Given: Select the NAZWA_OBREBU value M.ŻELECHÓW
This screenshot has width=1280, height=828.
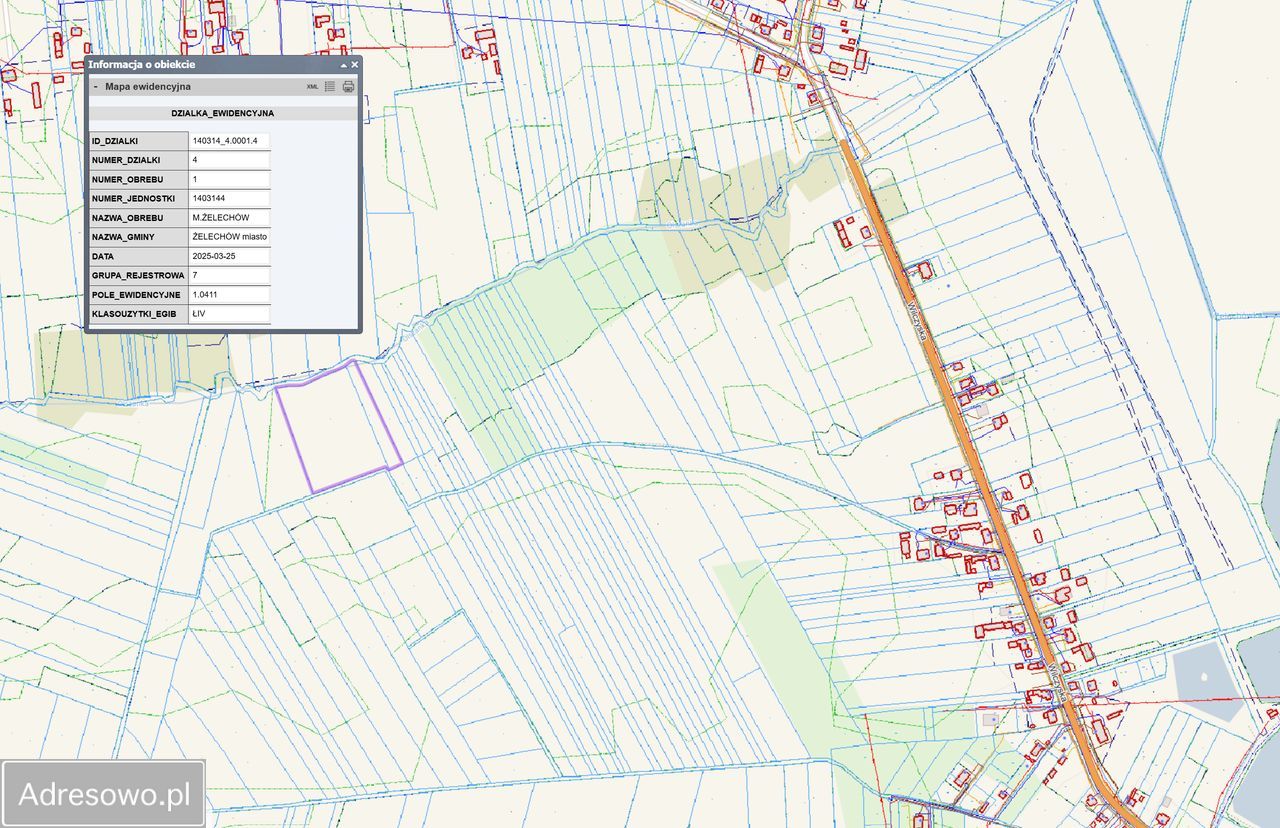Looking at the screenshot, I should 229,218.
